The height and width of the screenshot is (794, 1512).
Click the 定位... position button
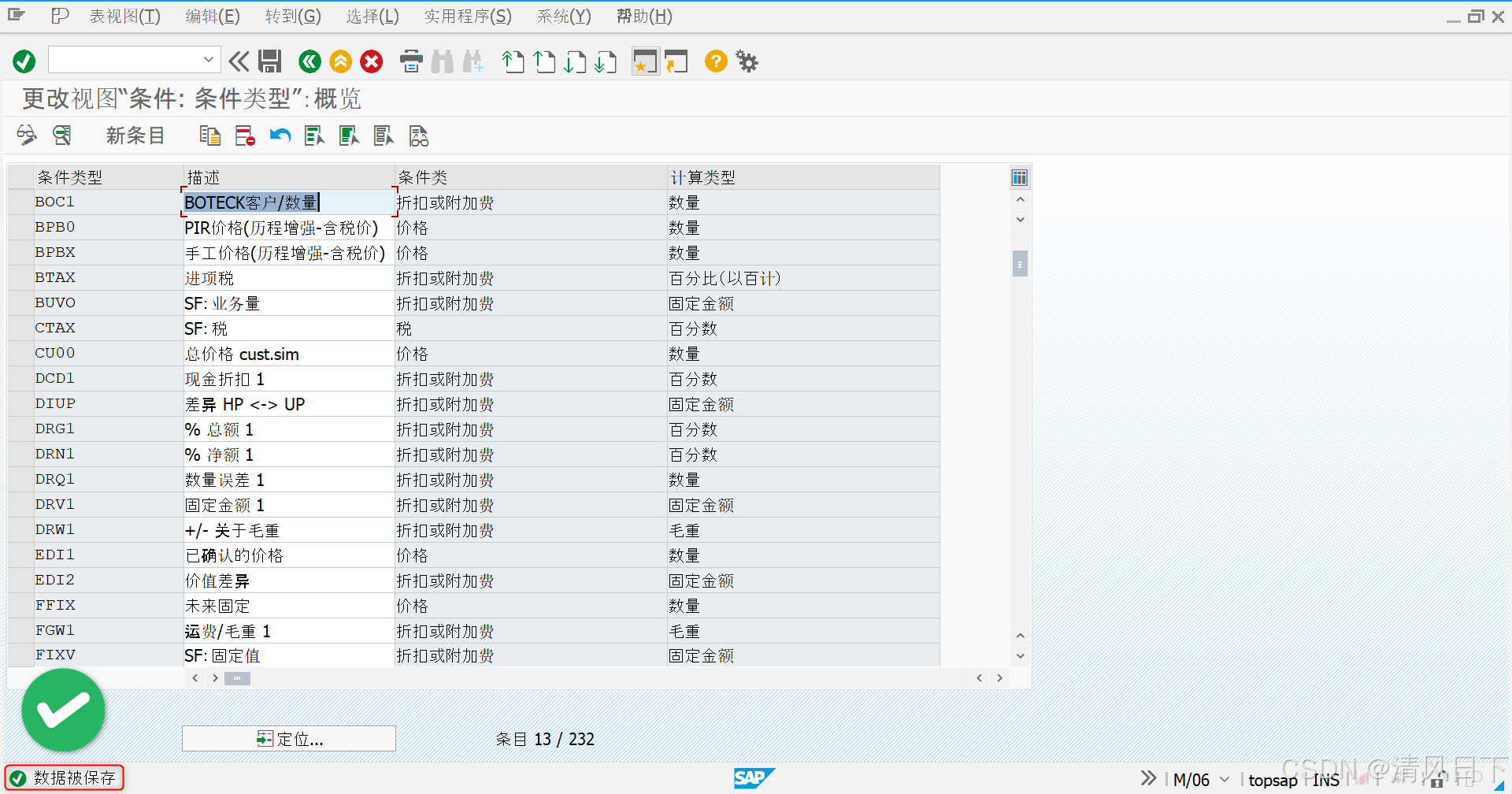pyautogui.click(x=289, y=739)
